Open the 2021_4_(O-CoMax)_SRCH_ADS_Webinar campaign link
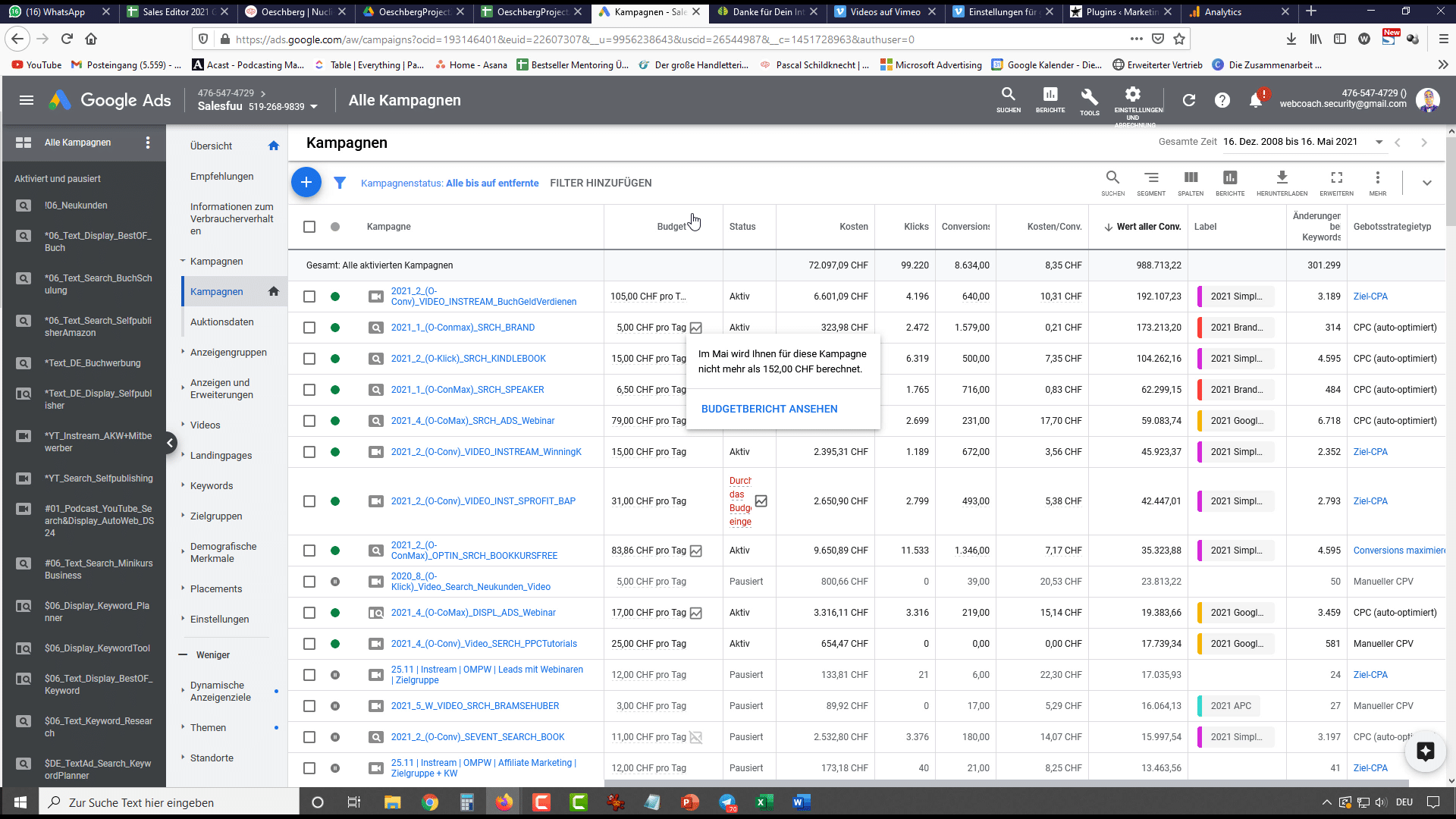The image size is (1456, 819). point(472,421)
